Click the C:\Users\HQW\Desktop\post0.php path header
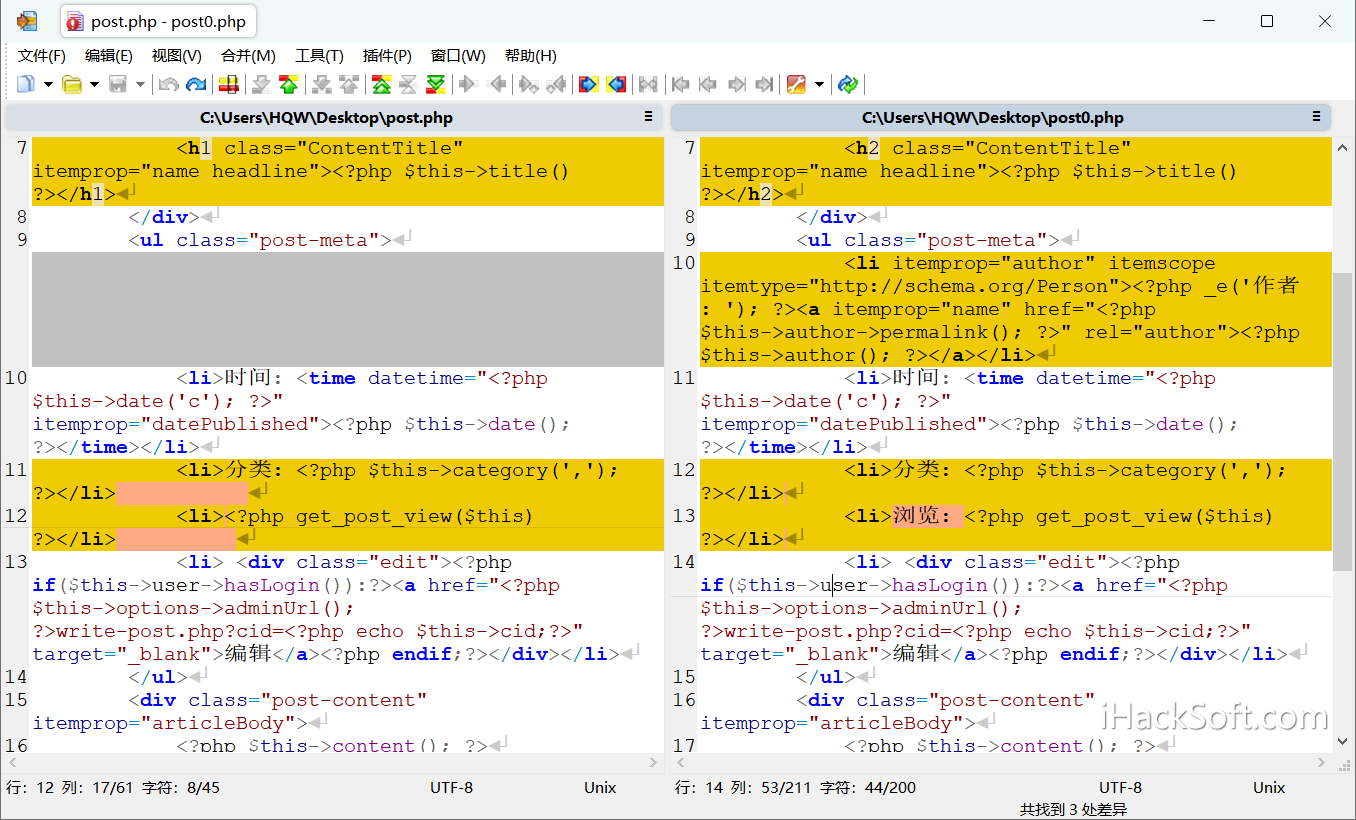This screenshot has width=1356, height=820. click(993, 118)
